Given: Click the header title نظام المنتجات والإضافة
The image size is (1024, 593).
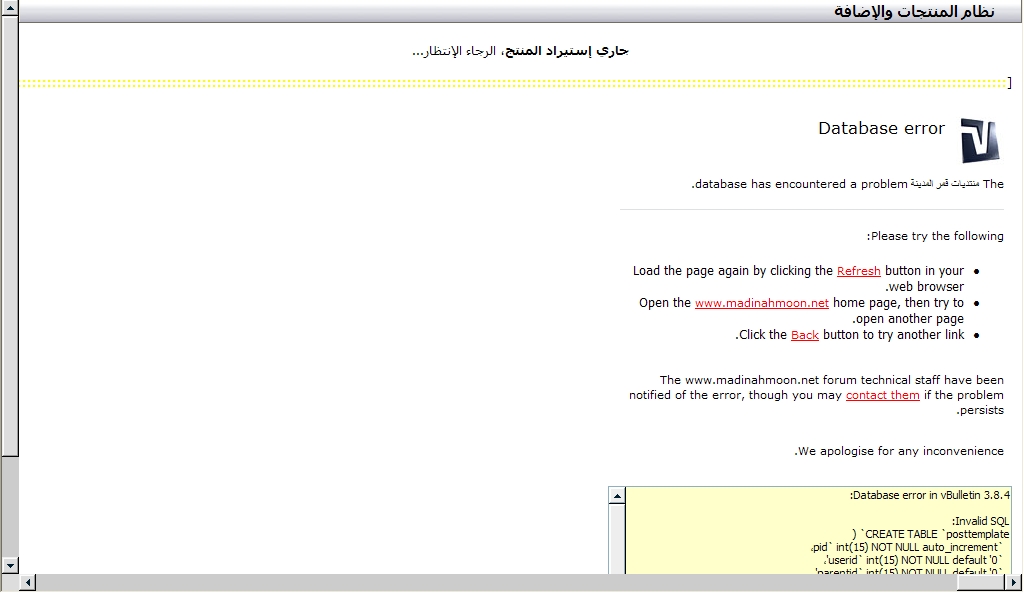Looking at the screenshot, I should (914, 11).
